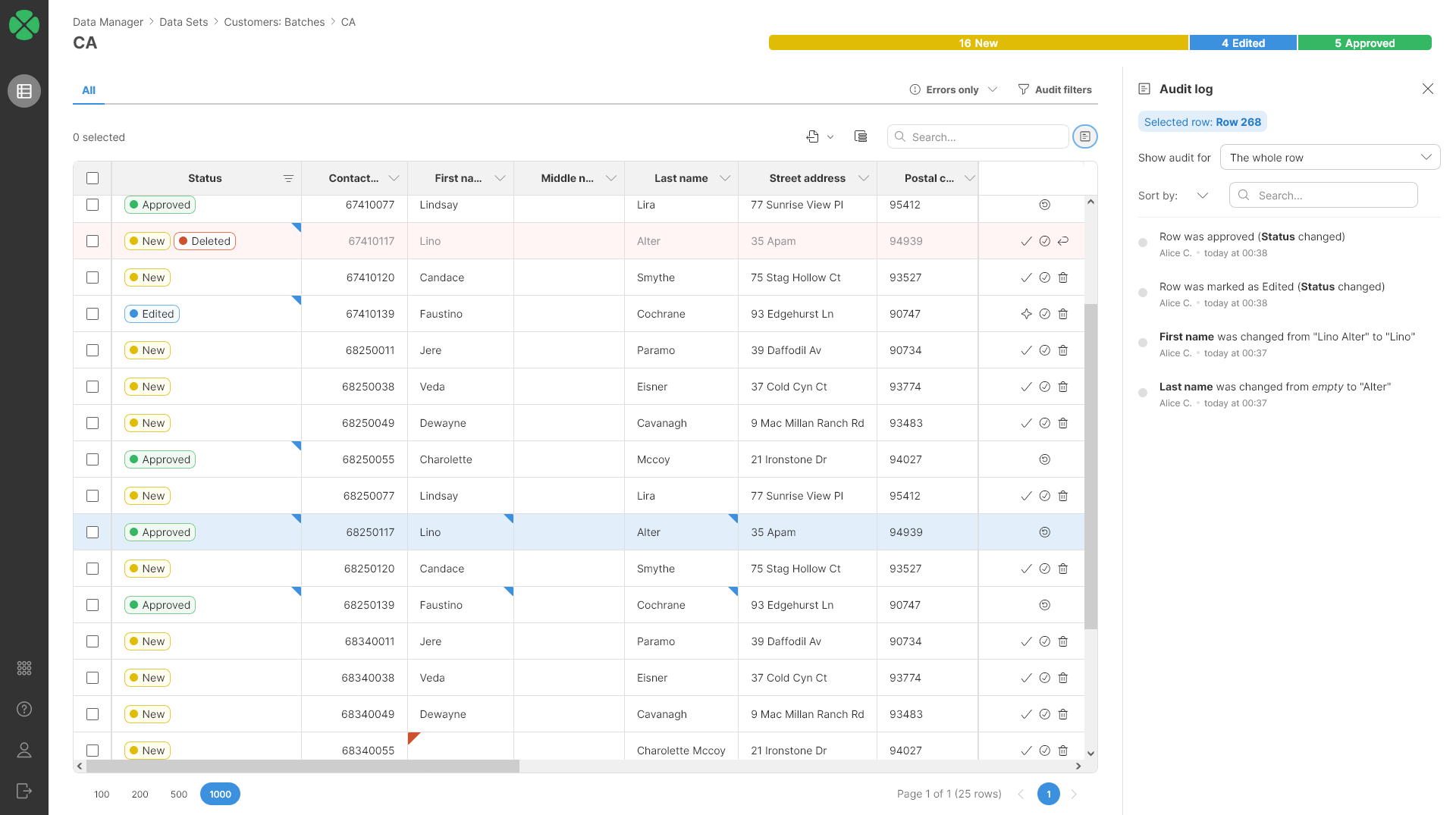Expand the 'Show audit for' dropdown
This screenshot has width=1456, height=815.
click(x=1330, y=157)
